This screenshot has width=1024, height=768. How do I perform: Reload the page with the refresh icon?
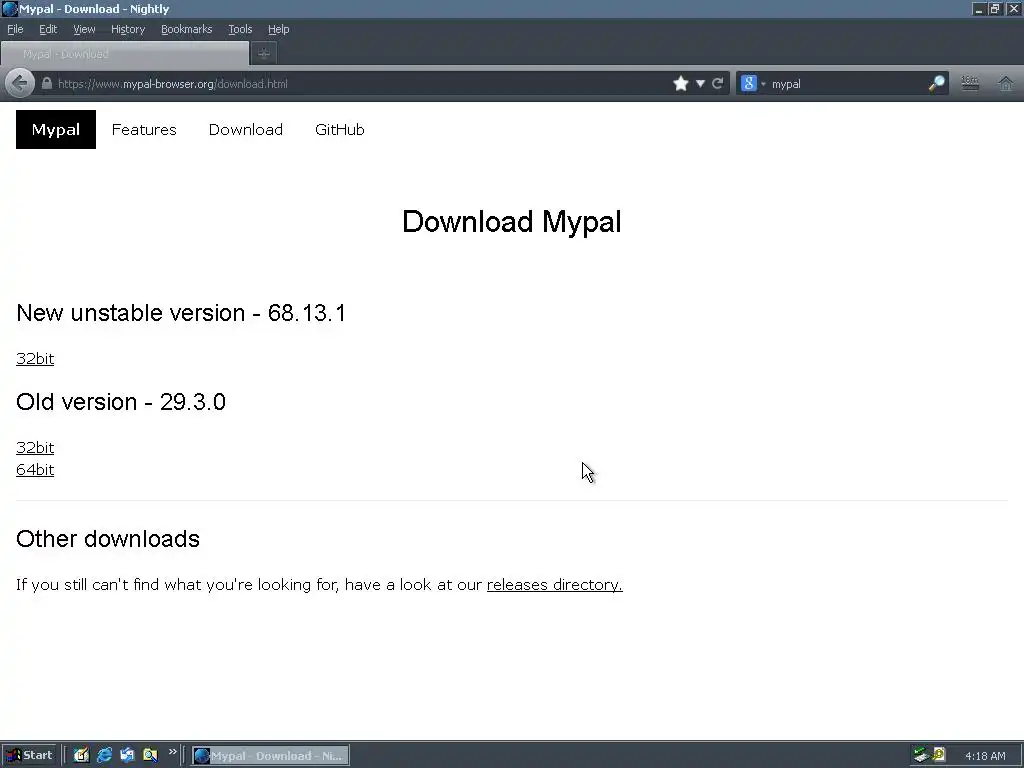(x=718, y=84)
